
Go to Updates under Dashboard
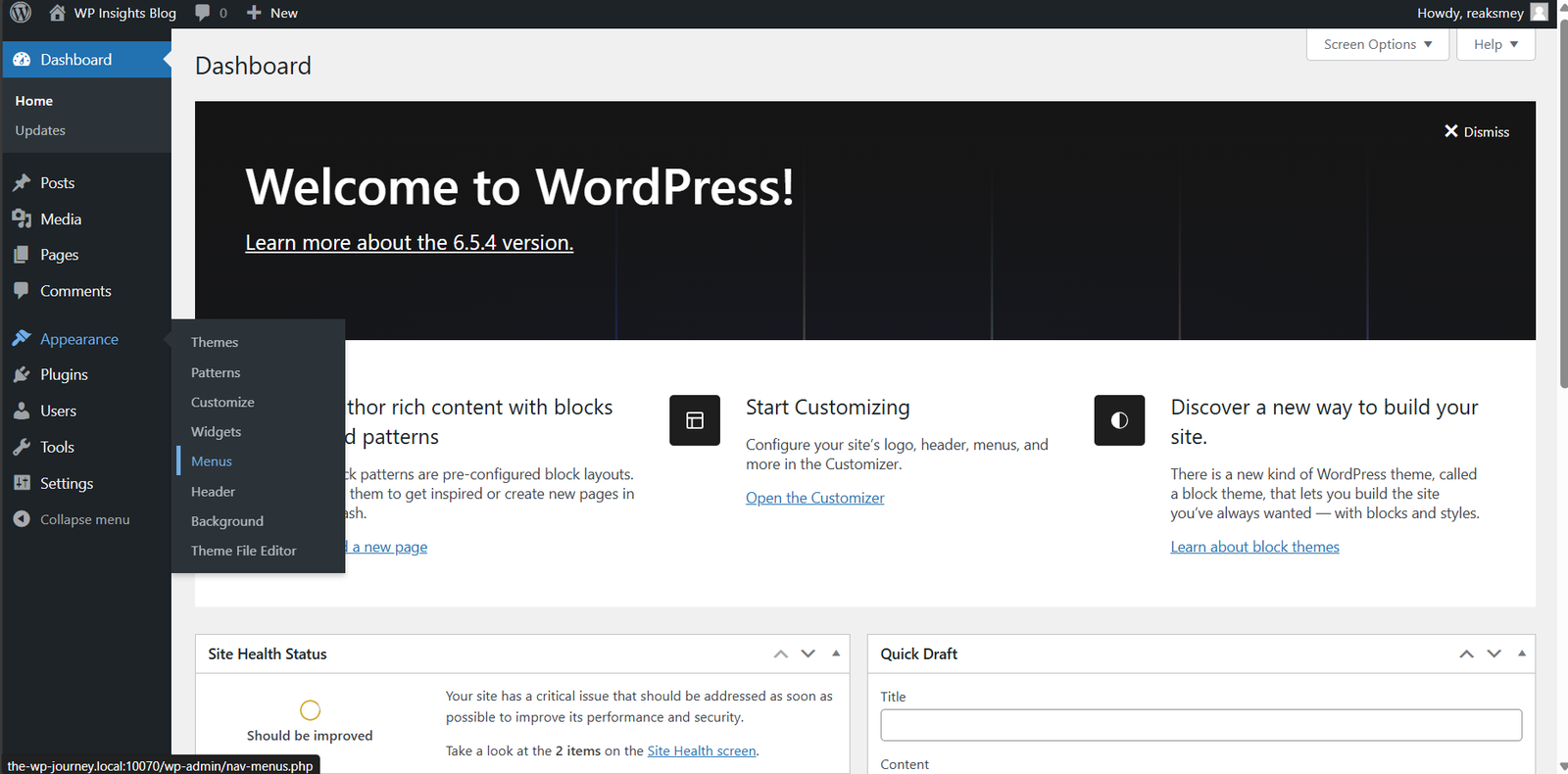(x=40, y=130)
